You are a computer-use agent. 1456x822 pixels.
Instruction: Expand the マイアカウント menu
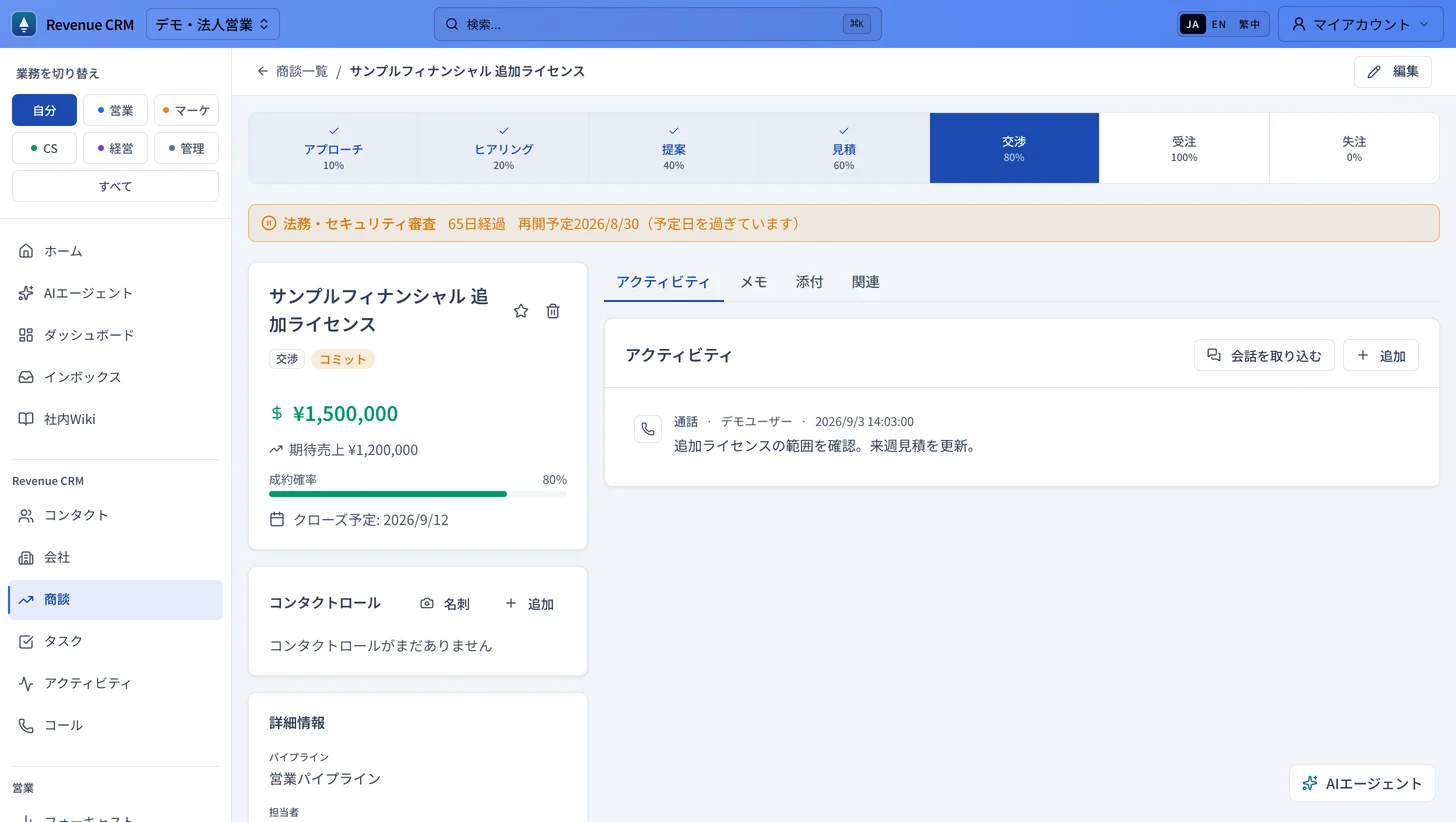pos(1358,24)
